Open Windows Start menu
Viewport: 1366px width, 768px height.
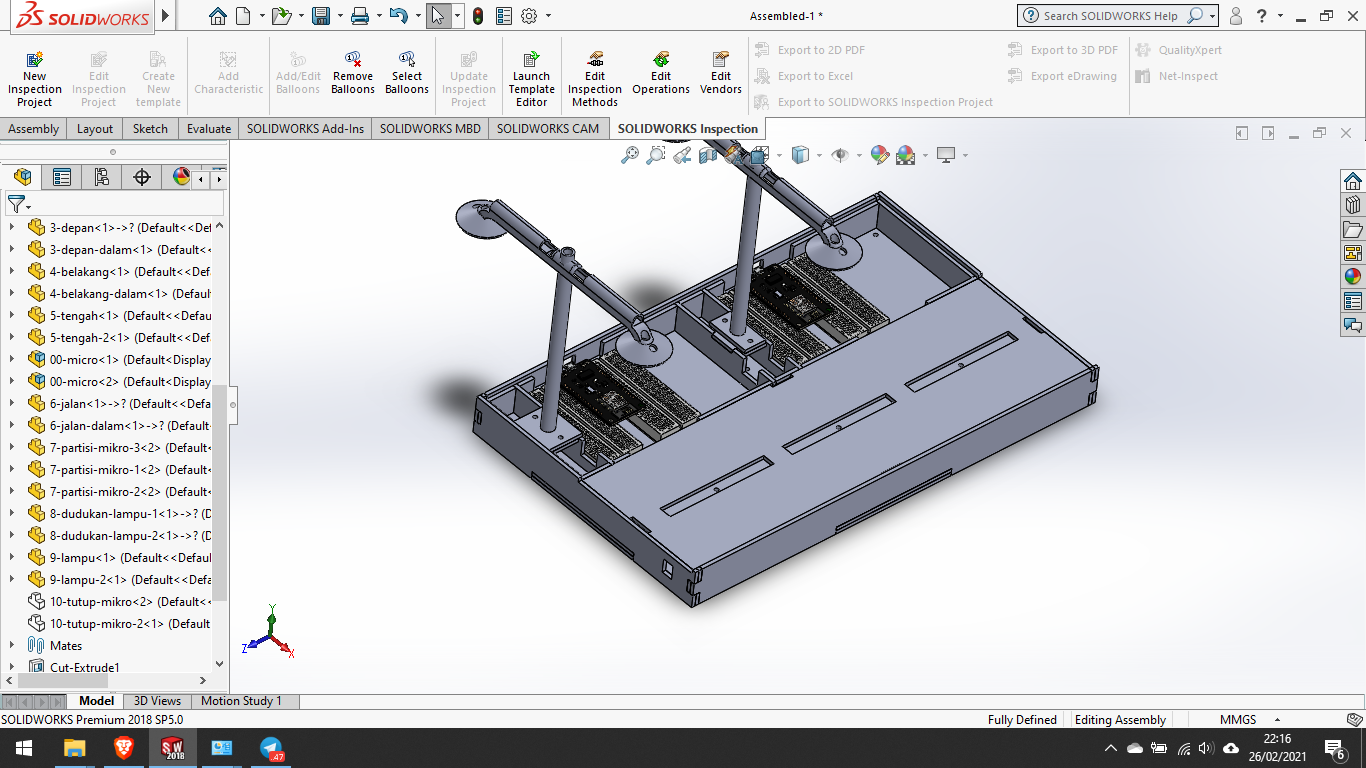[x=24, y=748]
